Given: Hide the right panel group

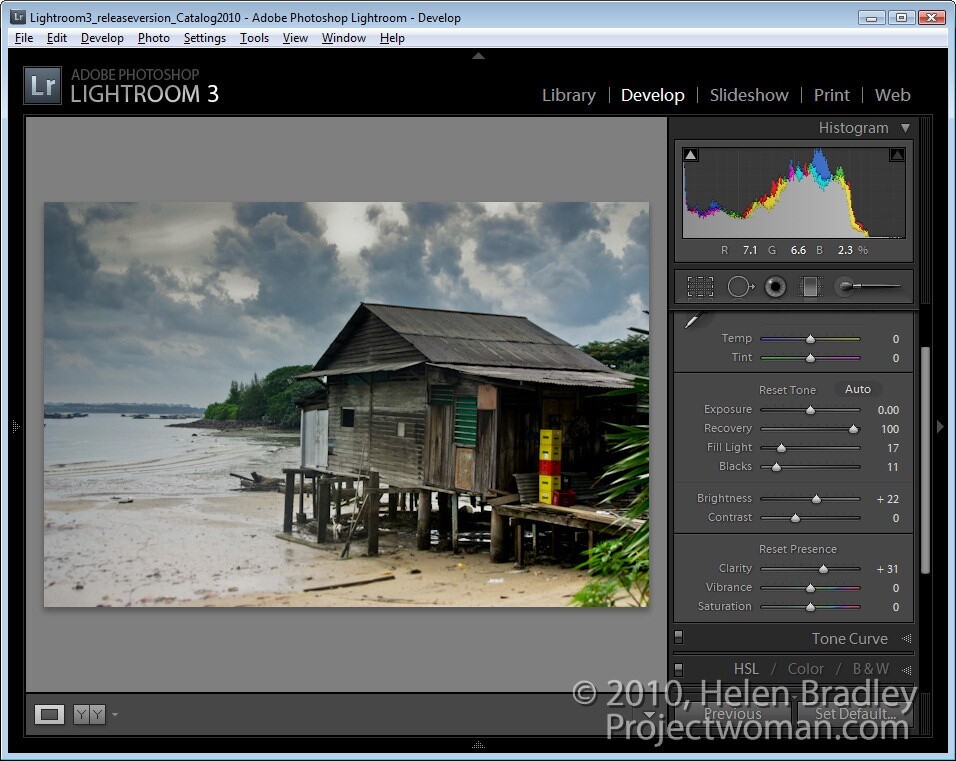Looking at the screenshot, I should 940,426.
